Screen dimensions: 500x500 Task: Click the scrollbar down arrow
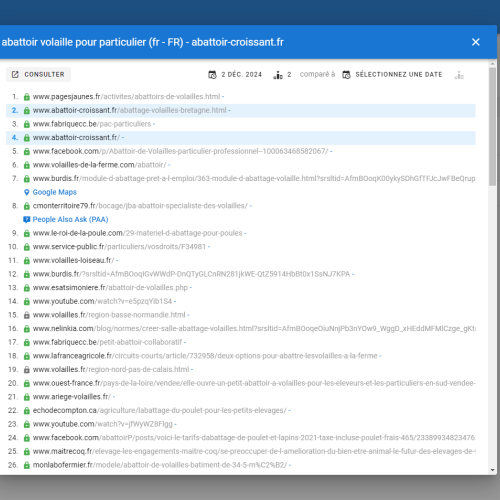point(493,470)
